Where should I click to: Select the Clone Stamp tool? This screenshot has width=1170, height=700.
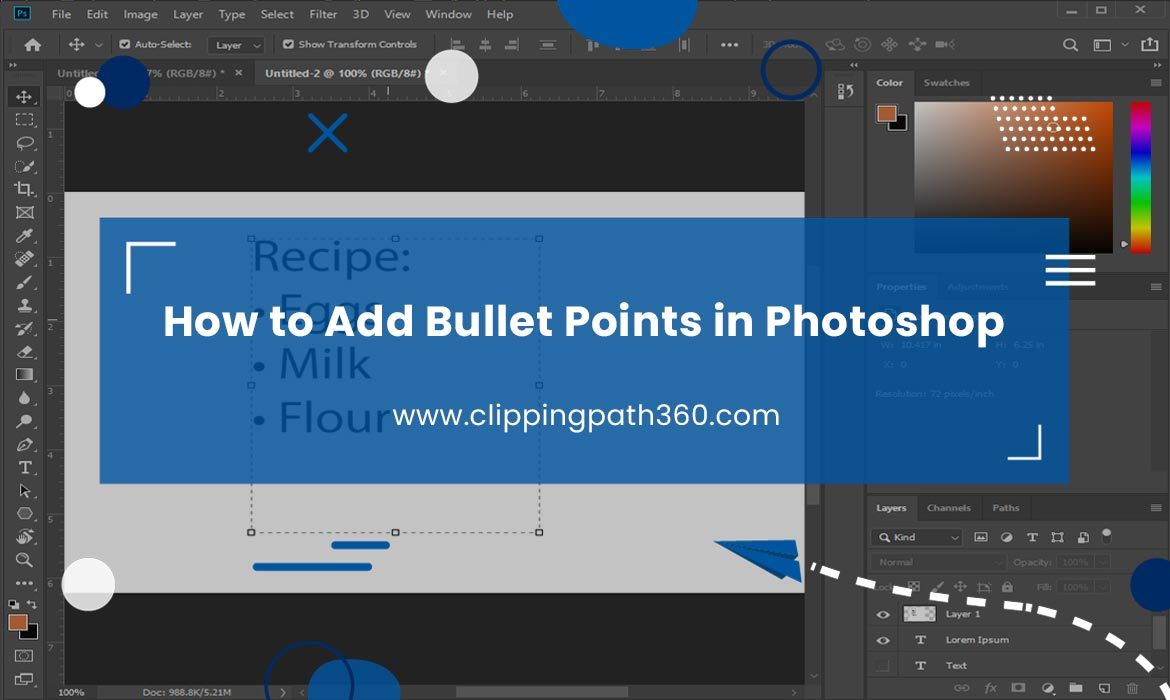(24, 305)
